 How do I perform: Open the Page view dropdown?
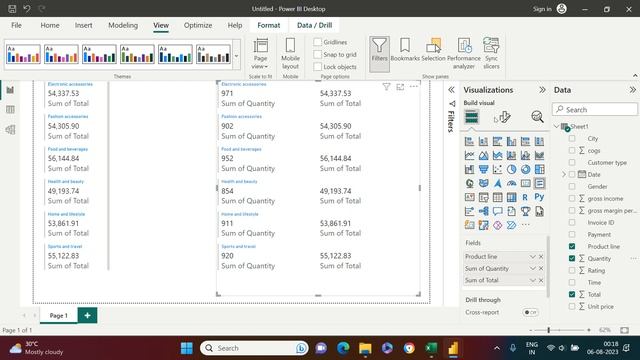click(260, 54)
